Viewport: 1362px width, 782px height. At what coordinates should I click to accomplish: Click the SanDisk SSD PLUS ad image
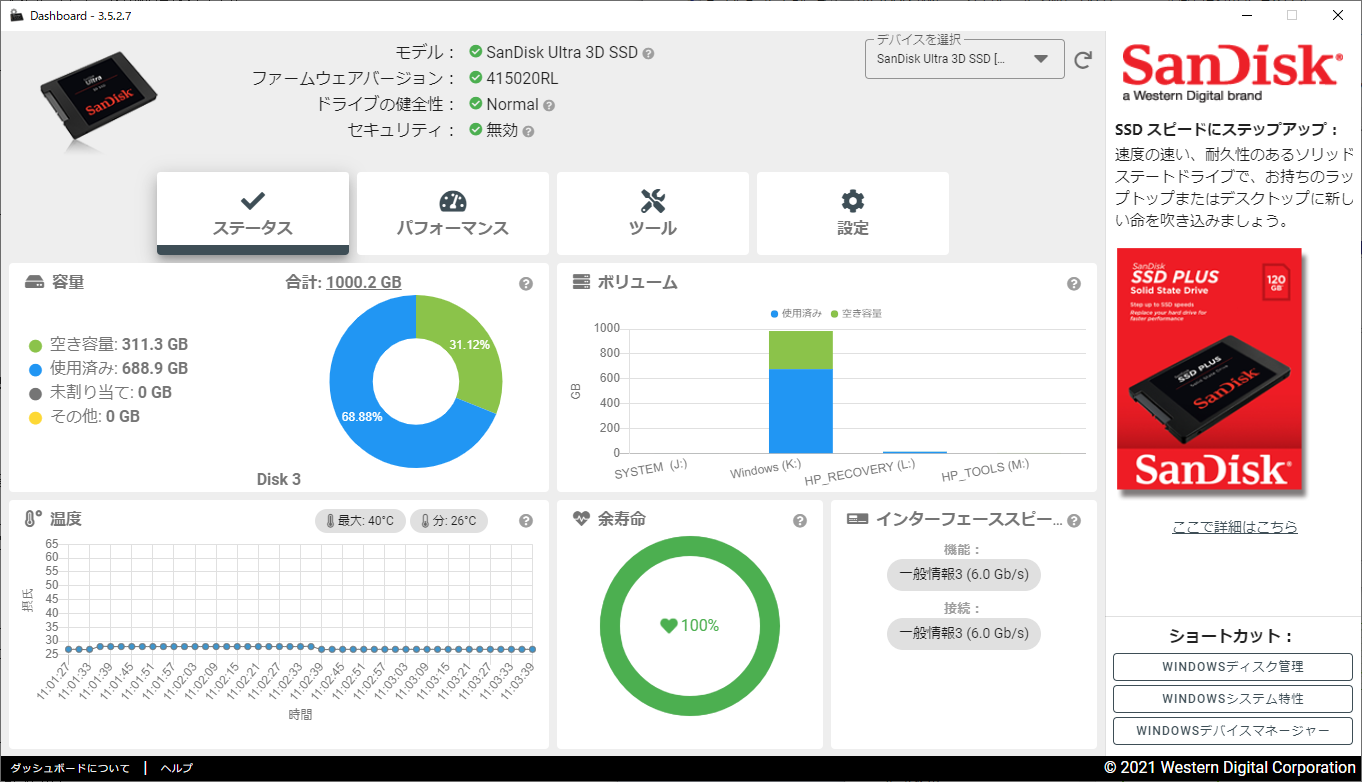[1210, 369]
